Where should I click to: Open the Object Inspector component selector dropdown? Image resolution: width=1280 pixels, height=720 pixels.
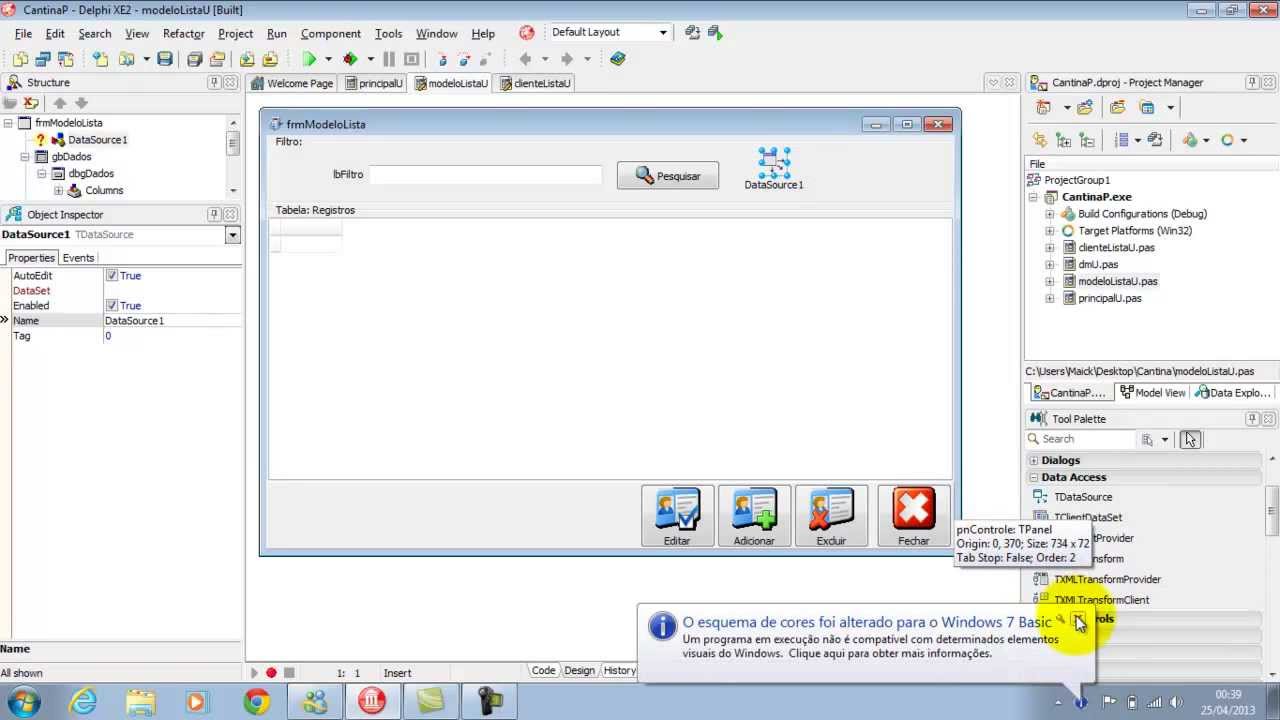(233, 235)
